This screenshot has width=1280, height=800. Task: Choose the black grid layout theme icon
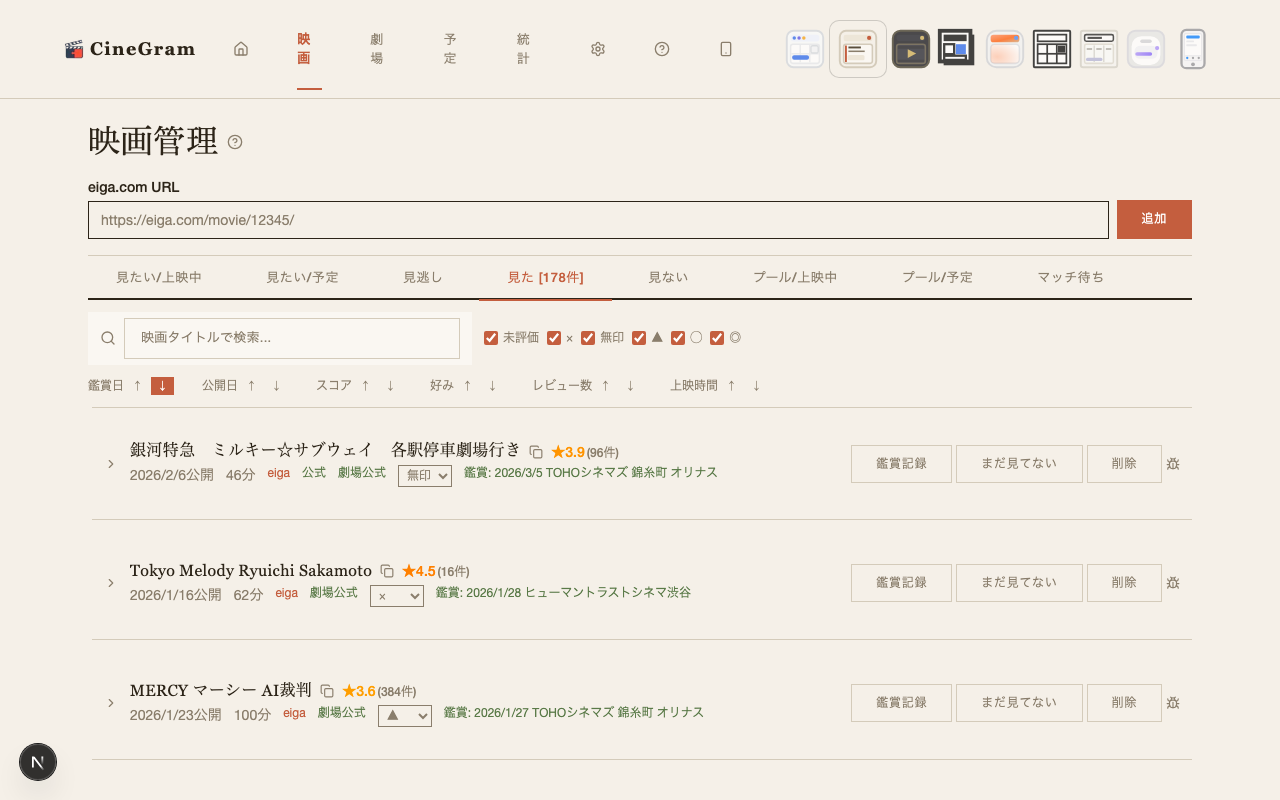[1051, 49]
